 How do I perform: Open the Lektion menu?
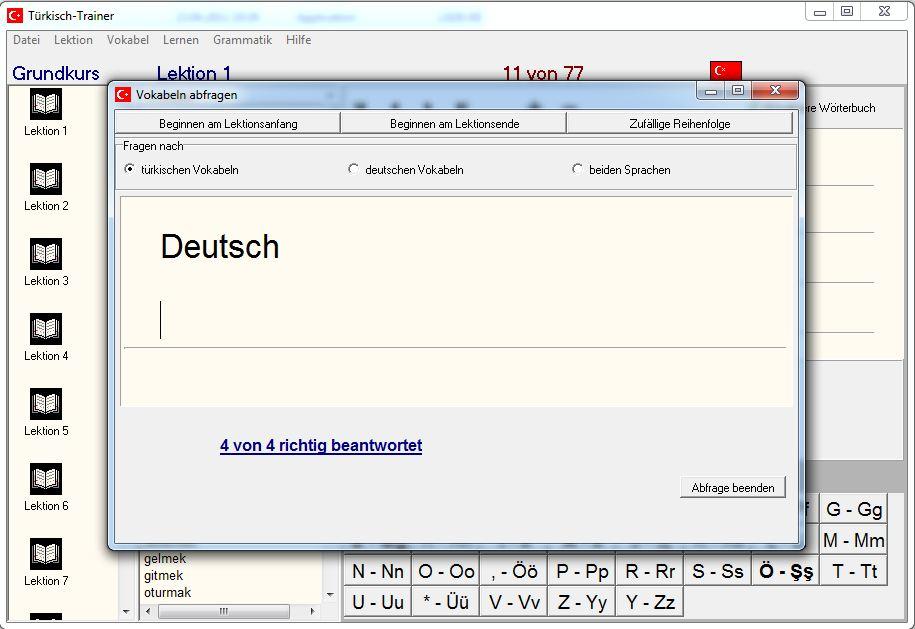coord(73,40)
